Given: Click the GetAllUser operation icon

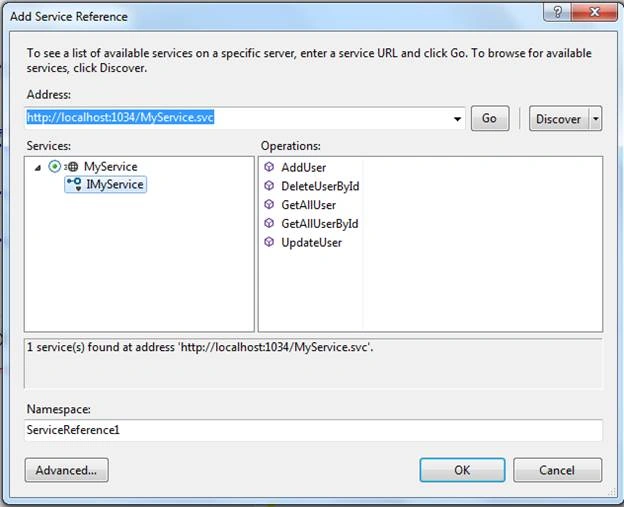Looking at the screenshot, I should tap(269, 204).
